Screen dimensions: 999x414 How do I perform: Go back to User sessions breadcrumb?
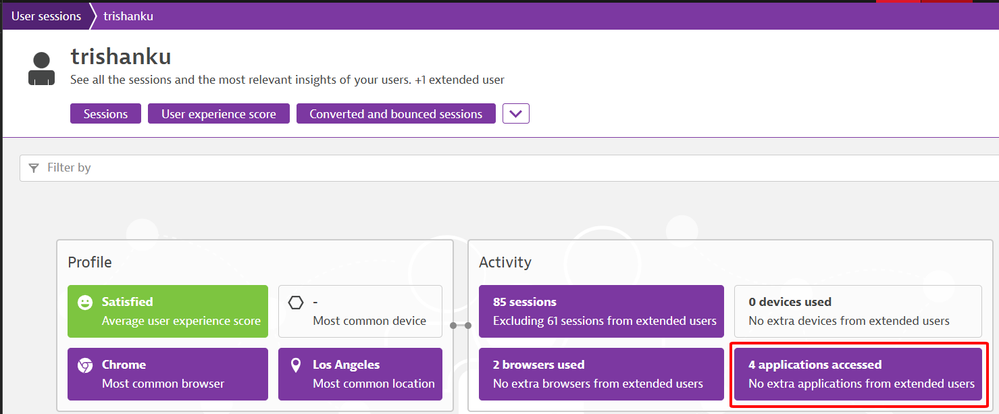(44, 16)
